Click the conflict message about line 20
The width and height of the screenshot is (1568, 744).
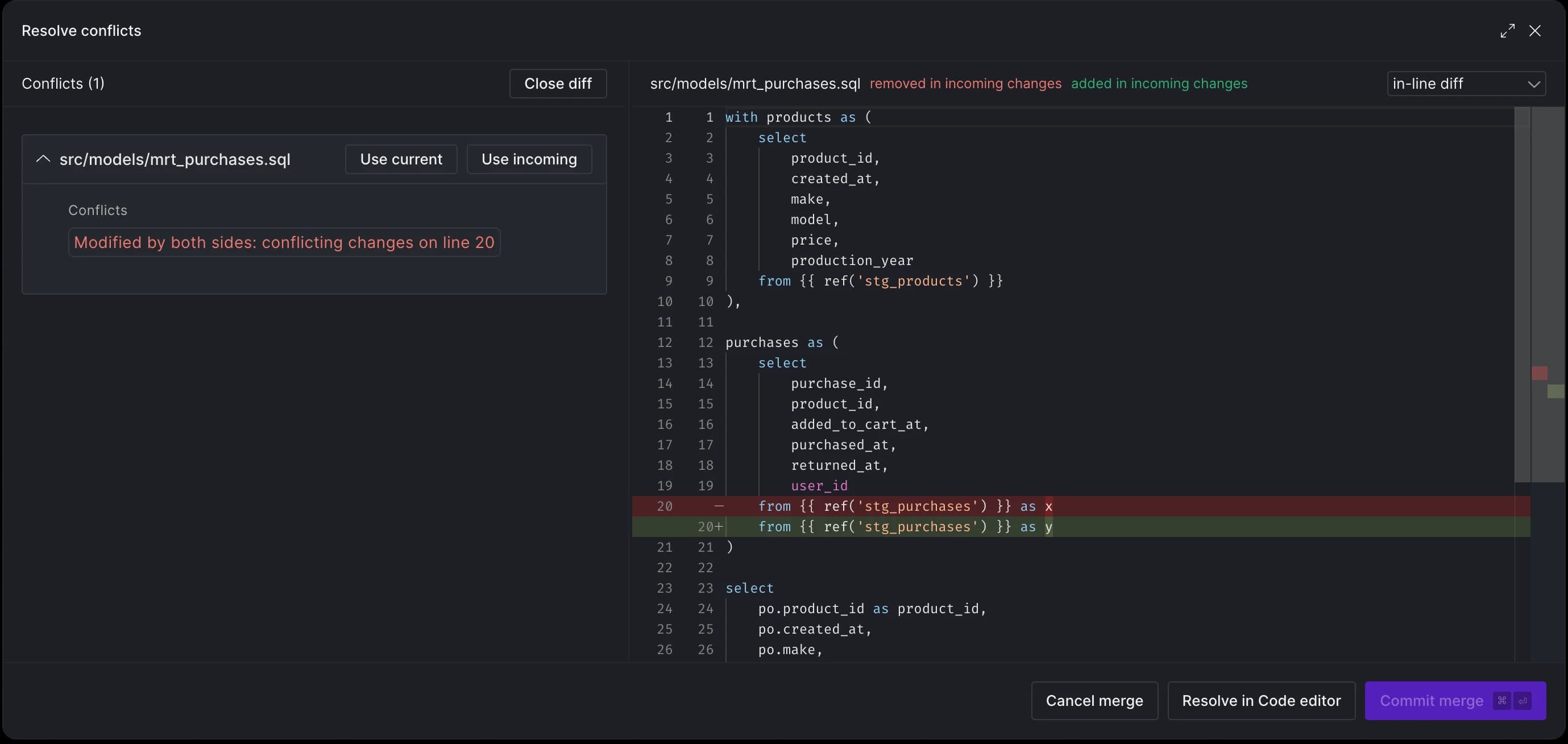click(284, 242)
